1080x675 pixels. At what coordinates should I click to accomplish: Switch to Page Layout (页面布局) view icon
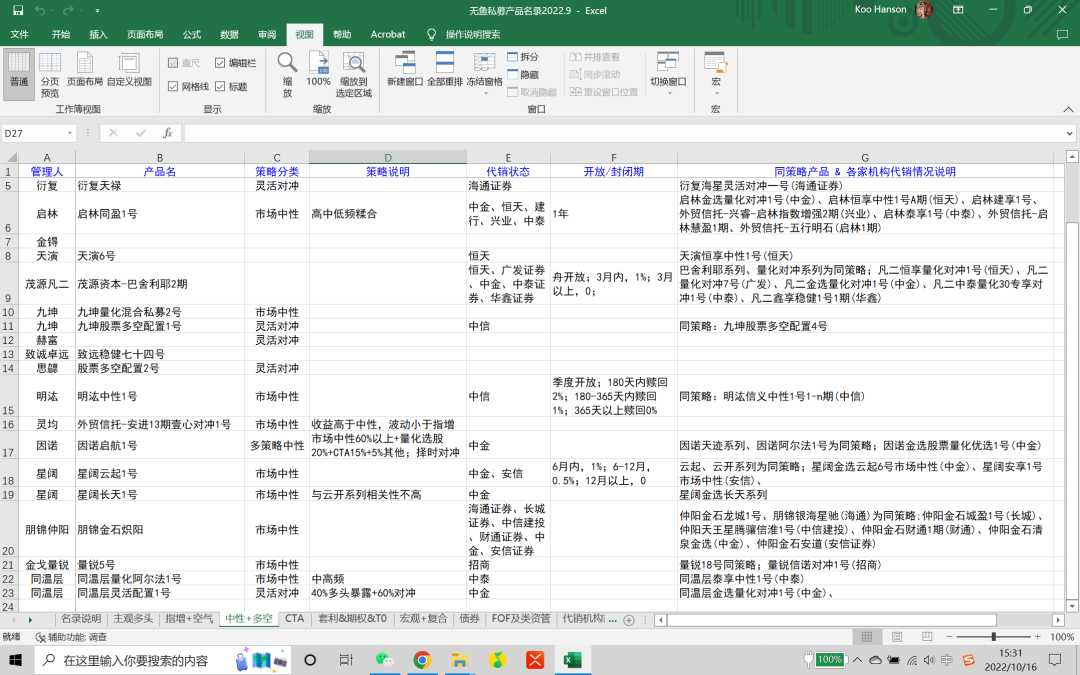point(85,69)
